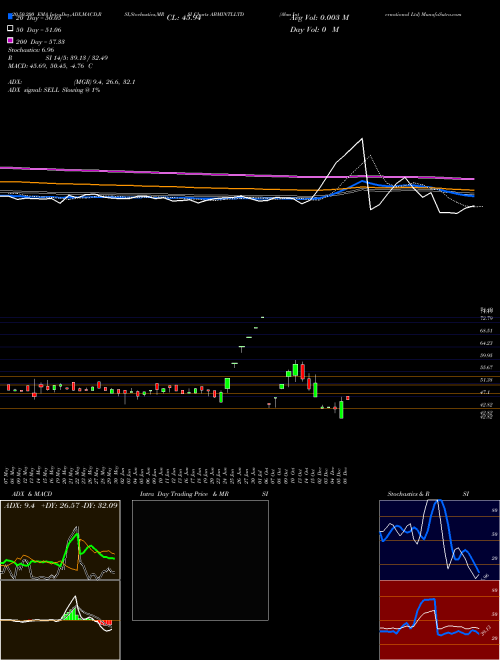Select the '50 Day - 51.06' legend text
This screenshot has height=660, width=500.
point(39,30)
